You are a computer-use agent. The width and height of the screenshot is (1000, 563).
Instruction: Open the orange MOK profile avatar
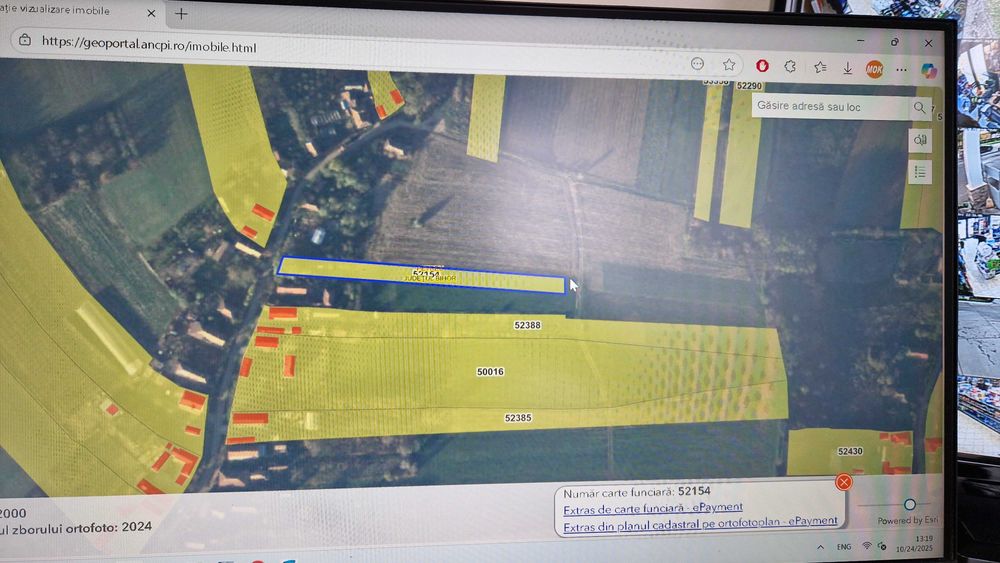pos(874,69)
